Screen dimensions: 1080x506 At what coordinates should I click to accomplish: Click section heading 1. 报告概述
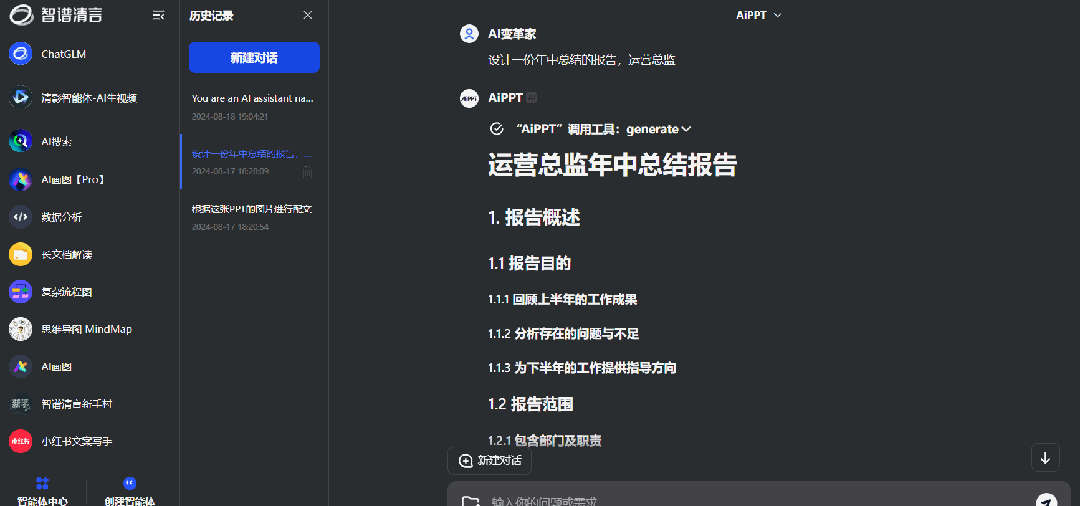coord(534,218)
